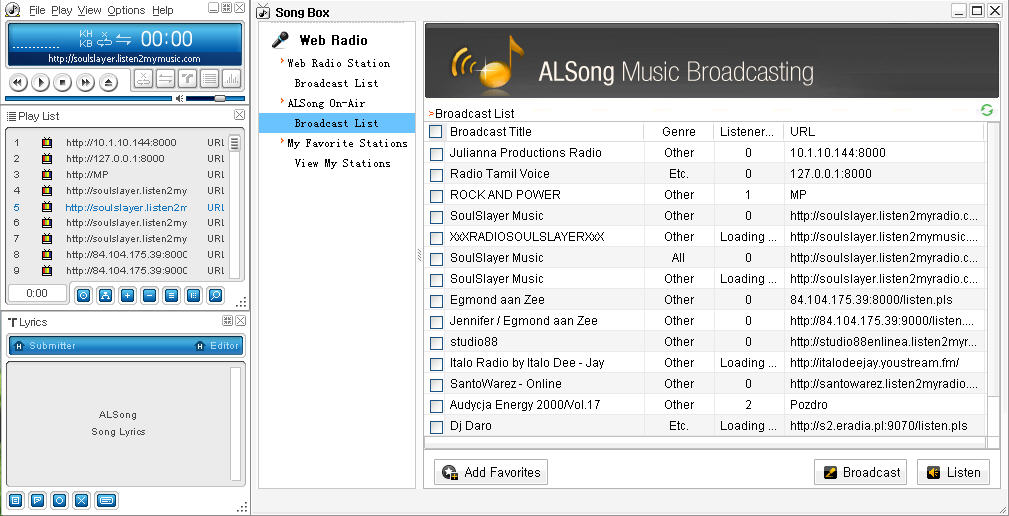1009x516 pixels.
Task: Open the equalizer bars icon button
Action: 231,79
